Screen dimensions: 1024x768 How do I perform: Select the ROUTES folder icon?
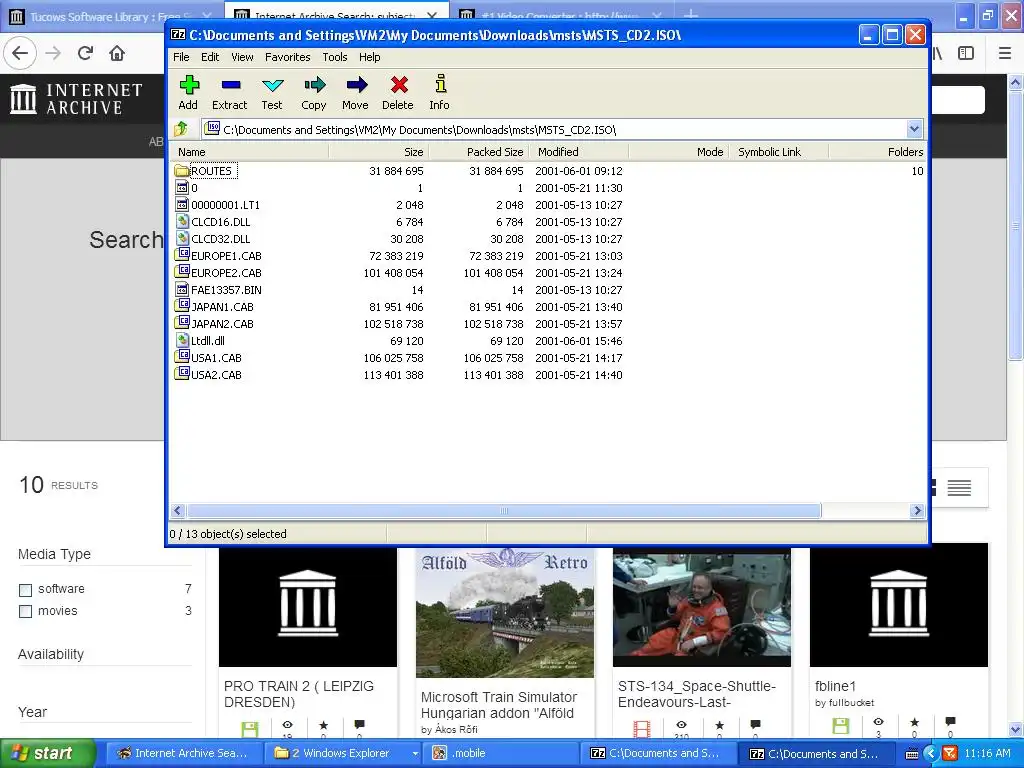182,171
